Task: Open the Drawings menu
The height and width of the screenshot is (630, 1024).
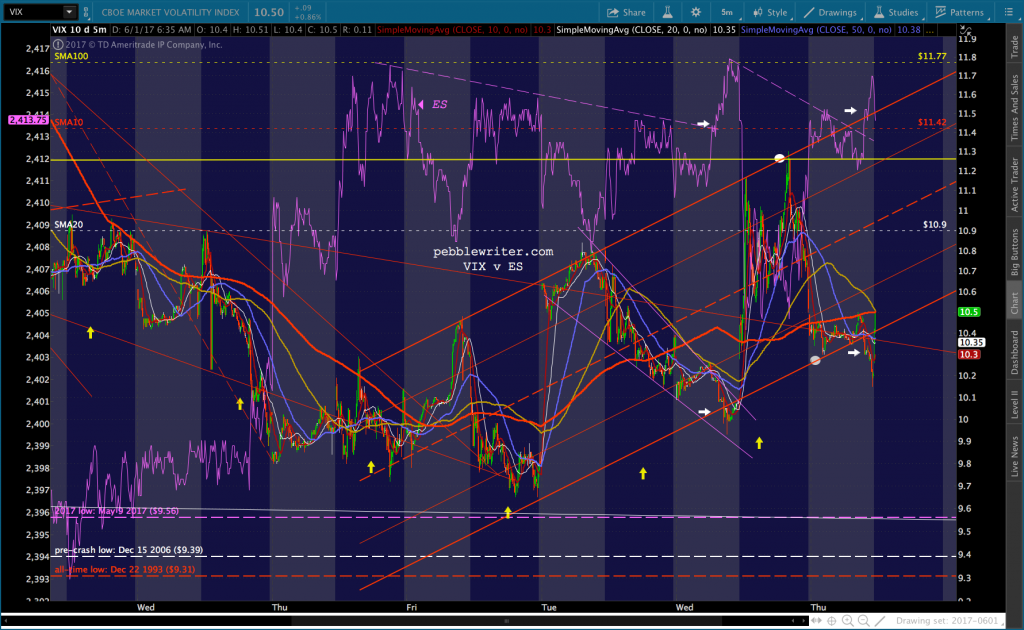Action: pos(831,12)
